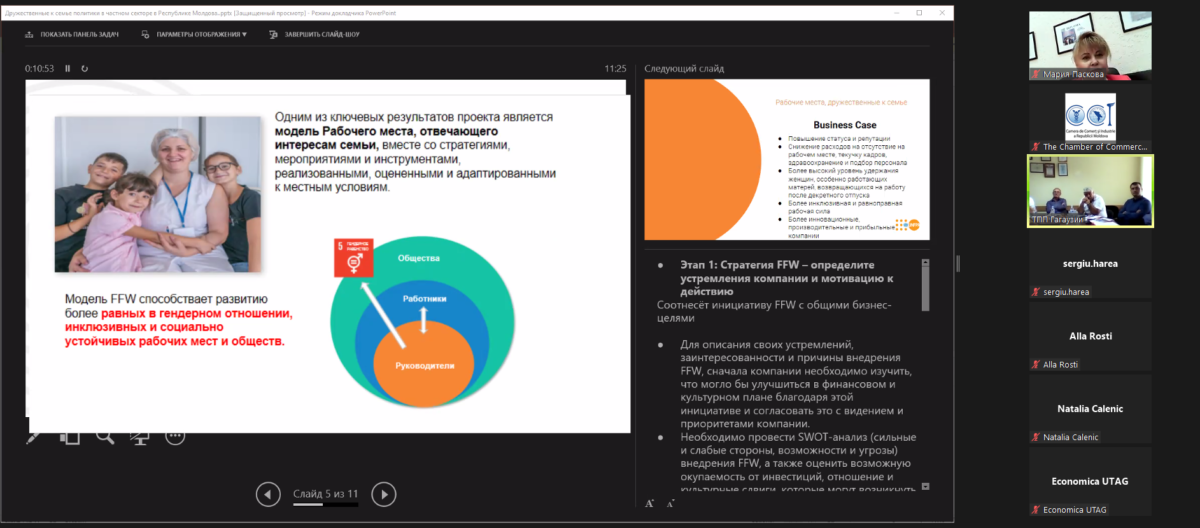
Task: Increase the notes text size
Action: pyautogui.click(x=649, y=503)
